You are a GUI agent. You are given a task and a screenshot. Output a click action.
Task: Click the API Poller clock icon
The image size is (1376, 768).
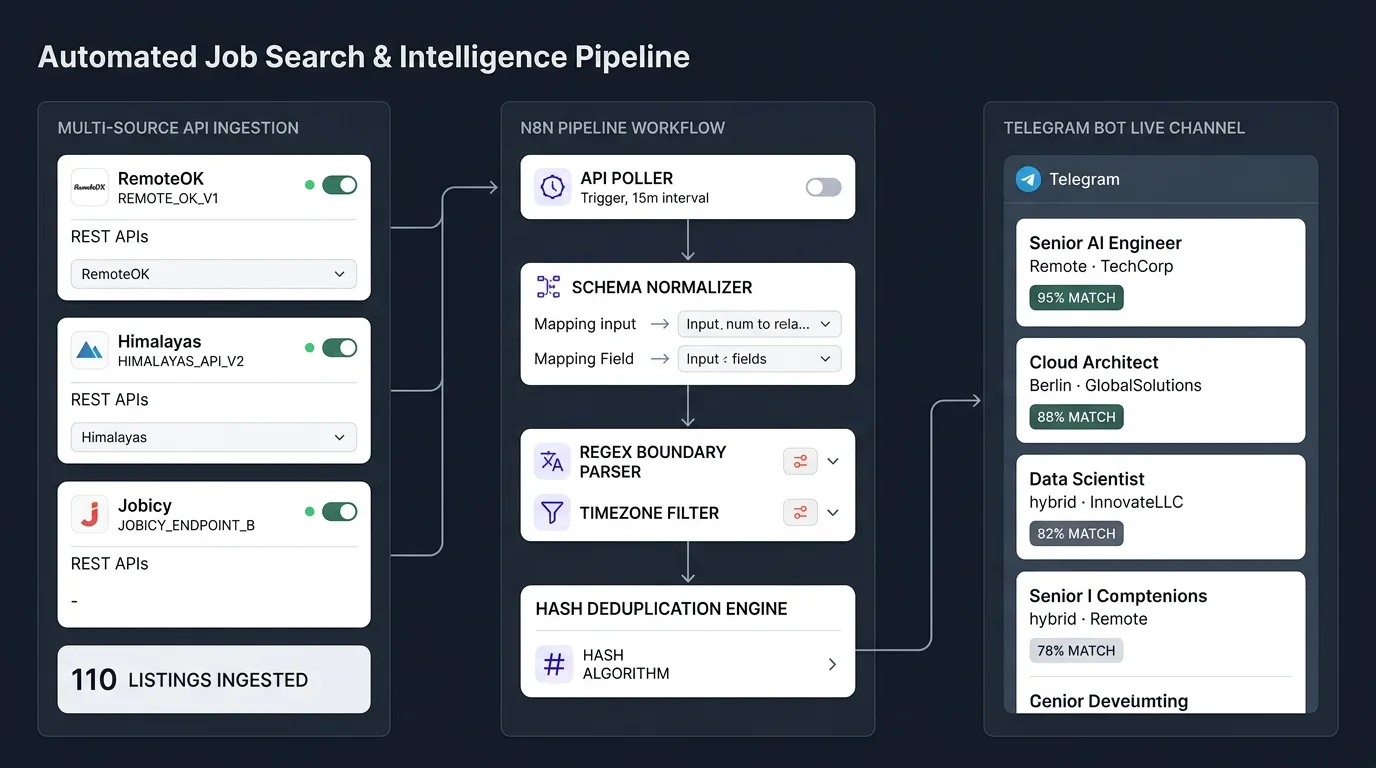(x=552, y=187)
